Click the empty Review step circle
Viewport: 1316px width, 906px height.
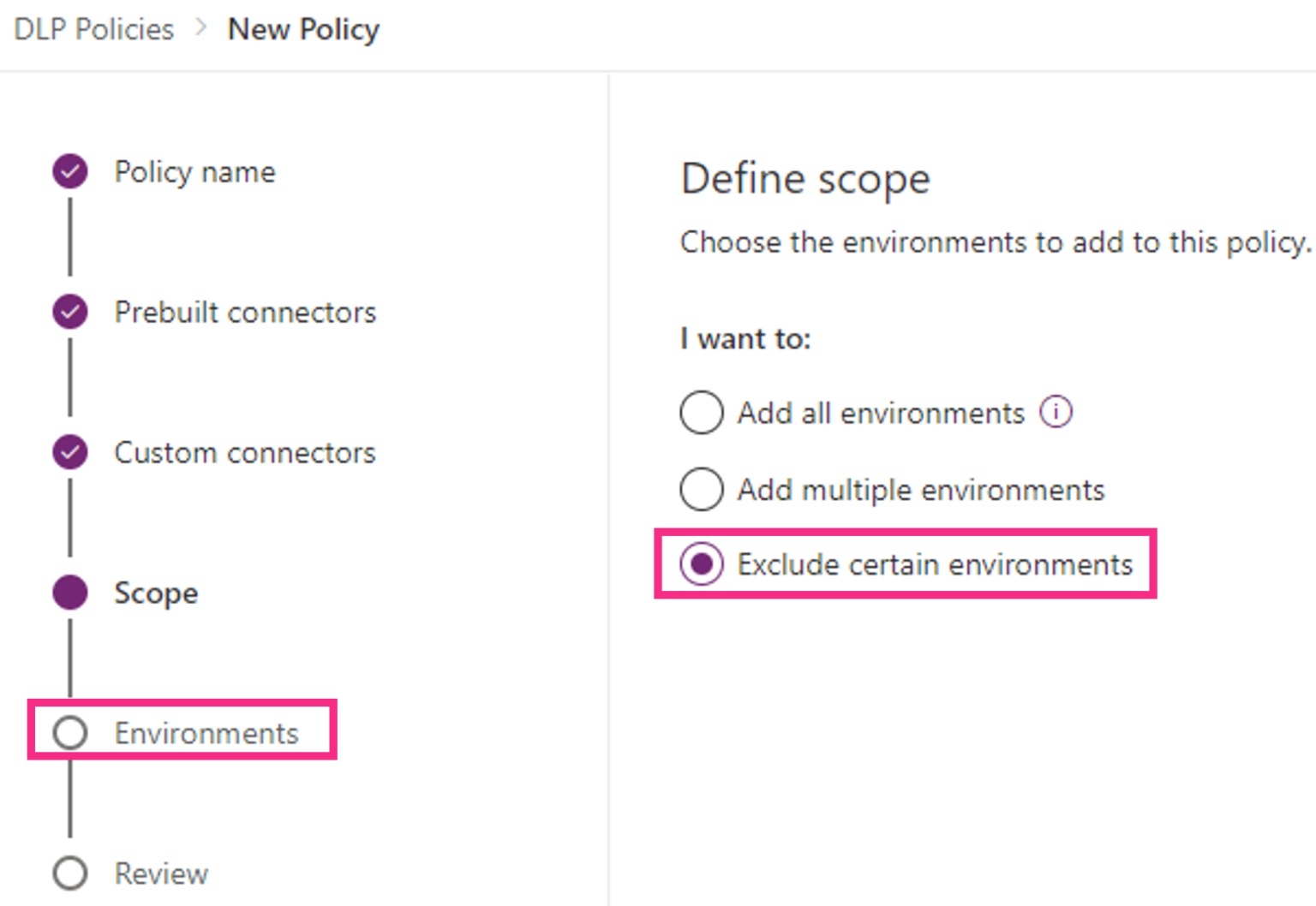point(70,873)
